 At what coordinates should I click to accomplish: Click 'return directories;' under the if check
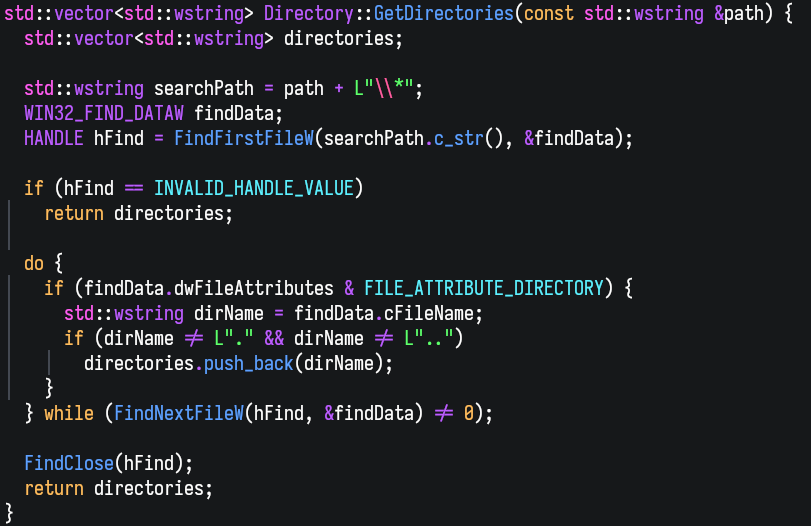(x=139, y=213)
